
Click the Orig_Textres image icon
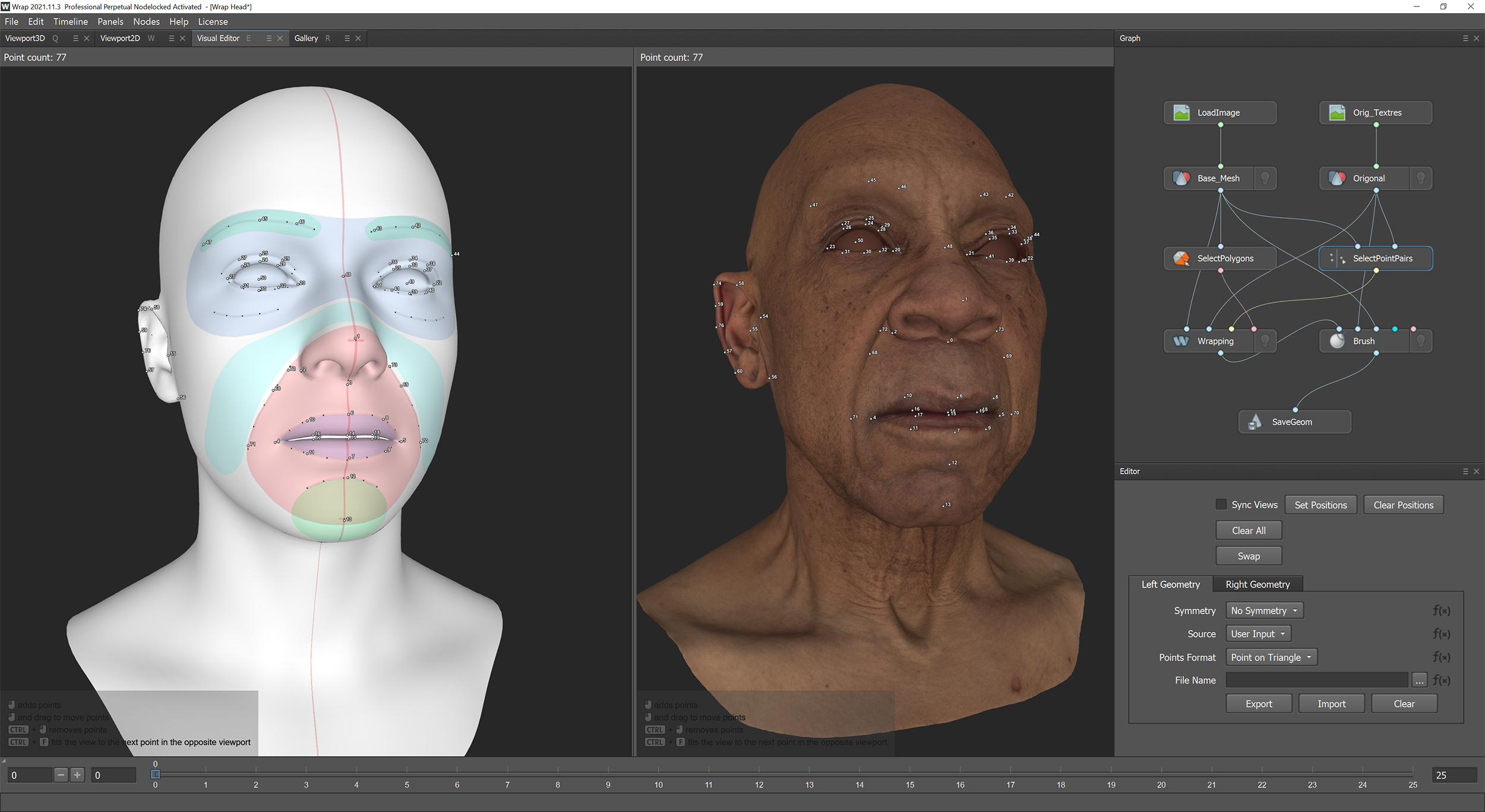[1337, 112]
